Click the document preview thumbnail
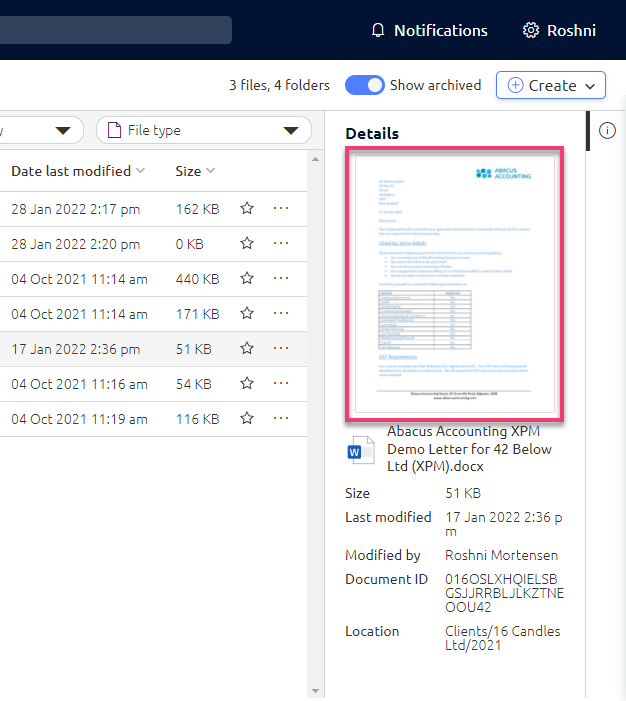 tap(455, 284)
